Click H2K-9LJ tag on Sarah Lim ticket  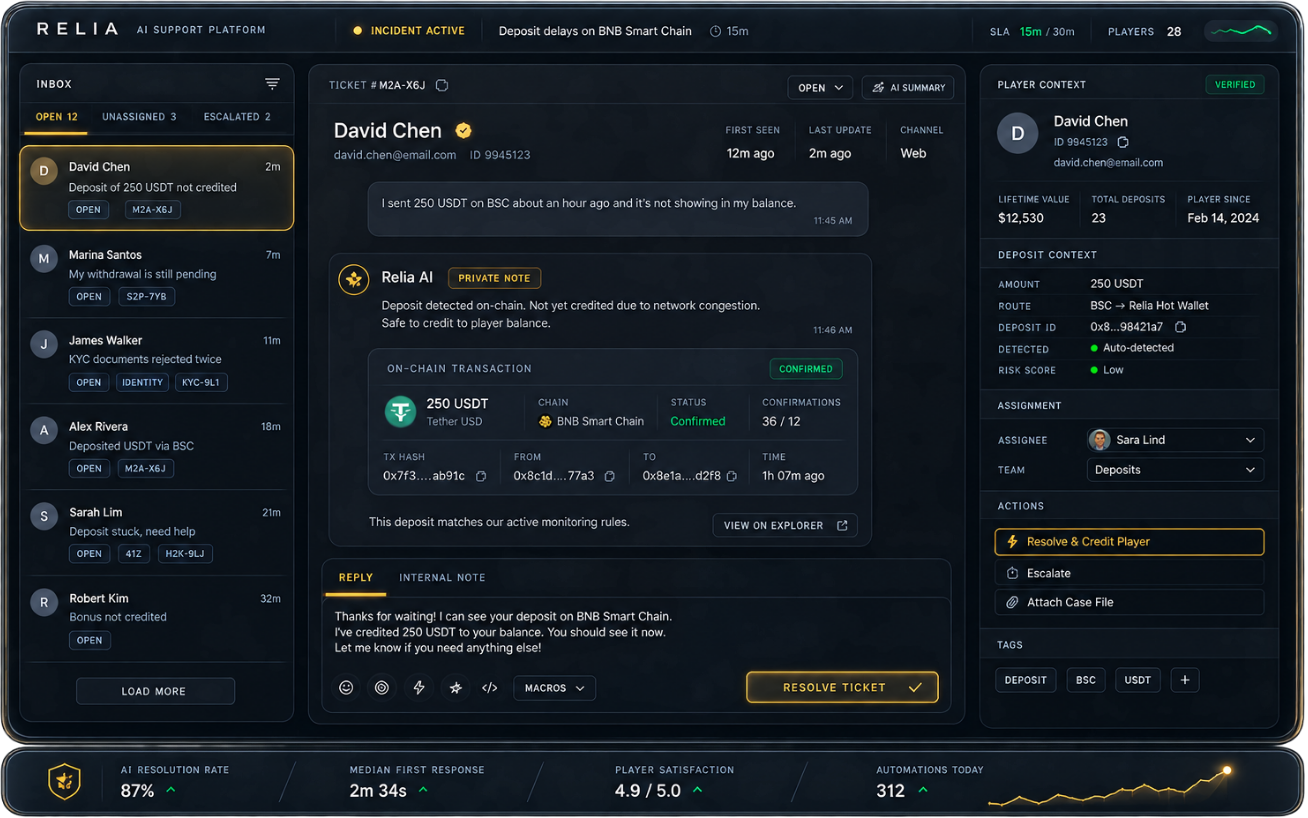pos(185,554)
